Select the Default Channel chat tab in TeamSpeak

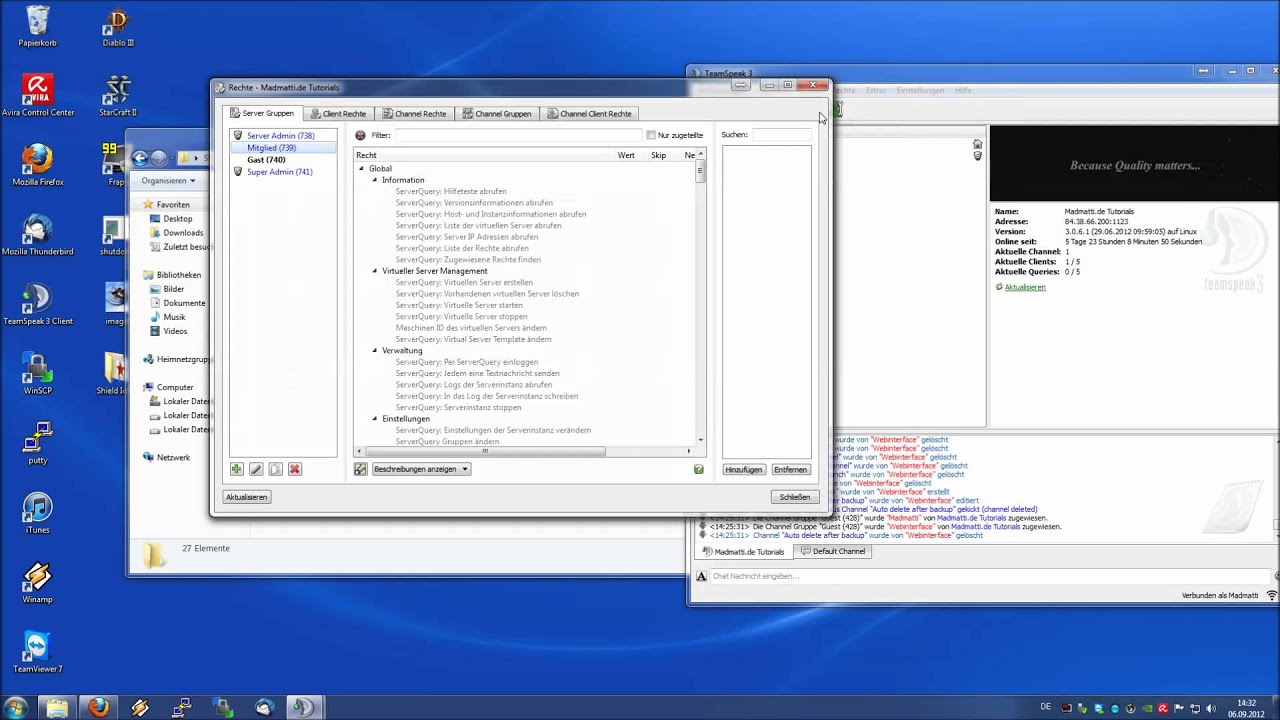[833, 551]
